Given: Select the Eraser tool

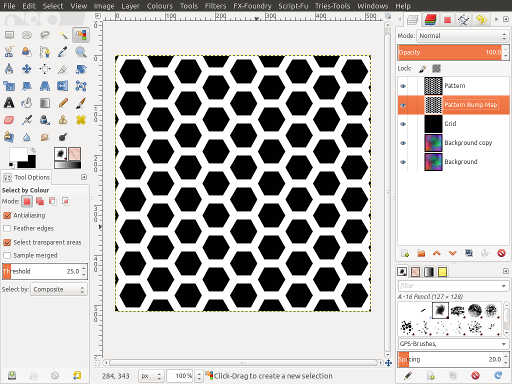Looking at the screenshot, I should [9, 120].
